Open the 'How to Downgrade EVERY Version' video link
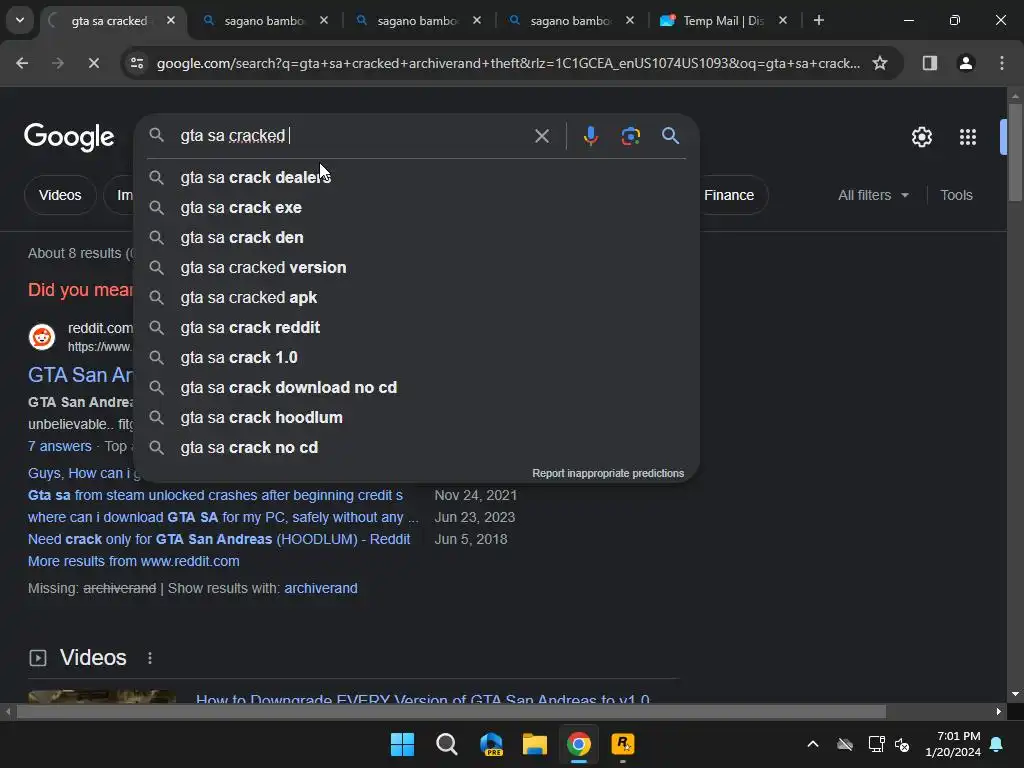The width and height of the screenshot is (1024, 768). pyautogui.click(x=423, y=697)
